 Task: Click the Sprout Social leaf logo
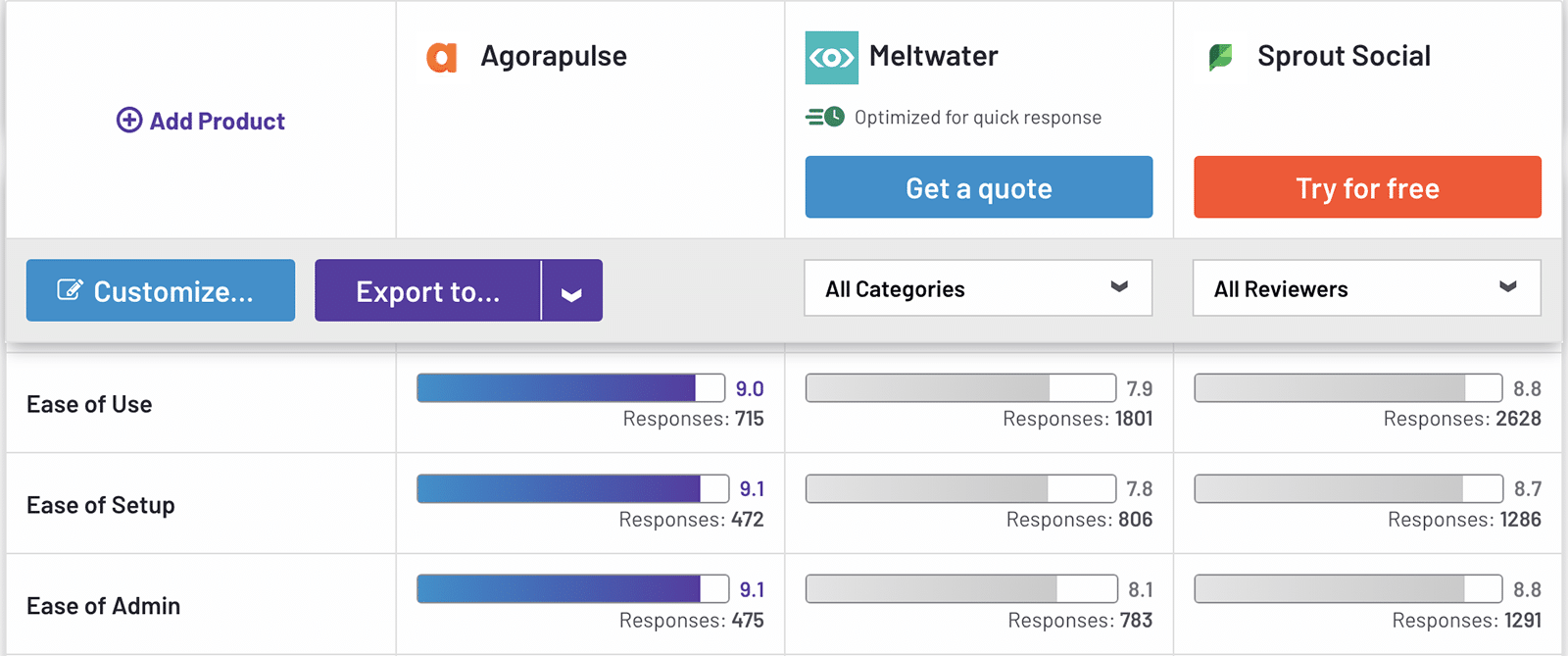[1220, 57]
